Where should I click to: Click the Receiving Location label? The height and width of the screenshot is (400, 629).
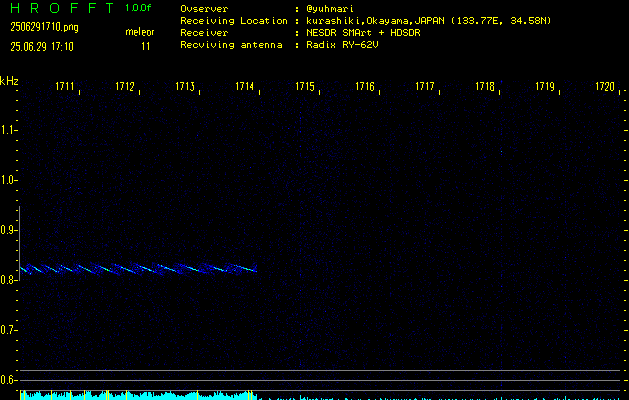(x=234, y=20)
